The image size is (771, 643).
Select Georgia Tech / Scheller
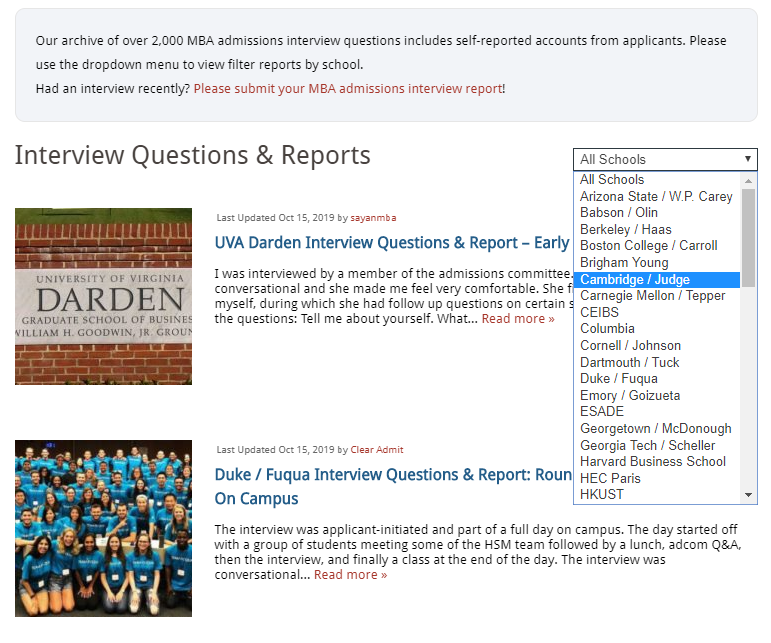click(x=657, y=445)
